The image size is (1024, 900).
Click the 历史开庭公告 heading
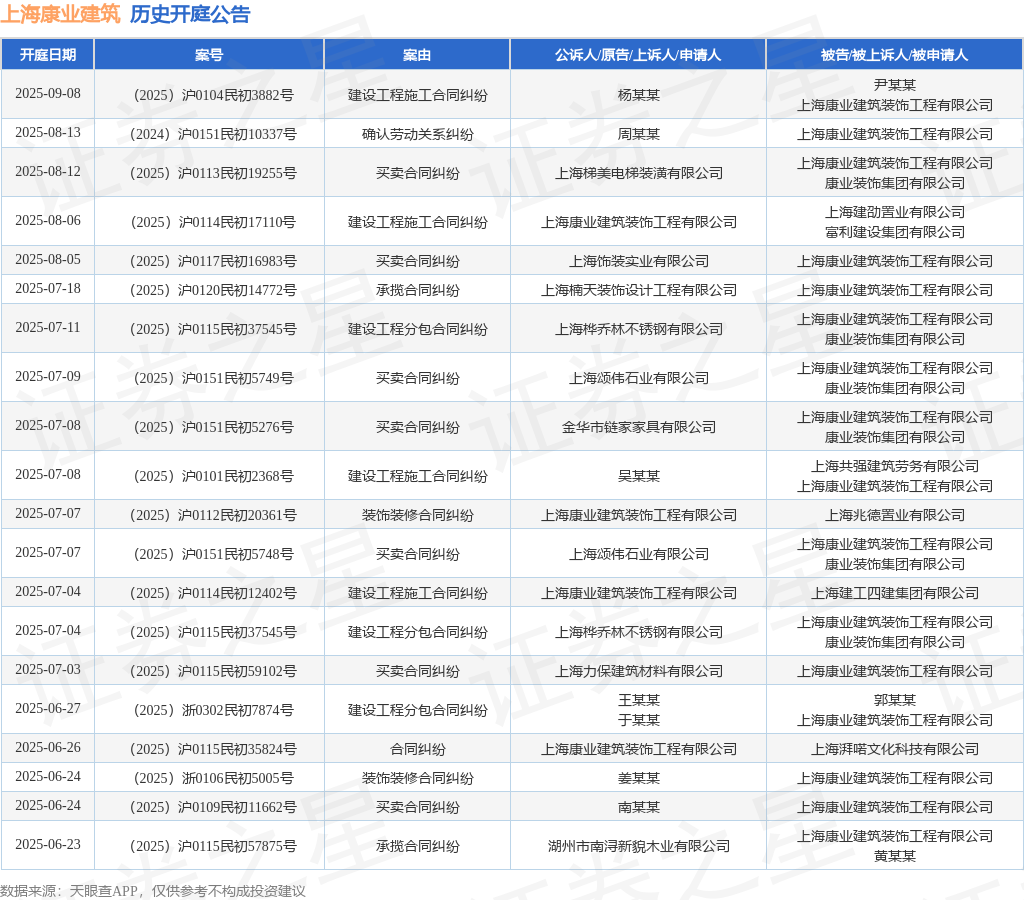(x=190, y=14)
